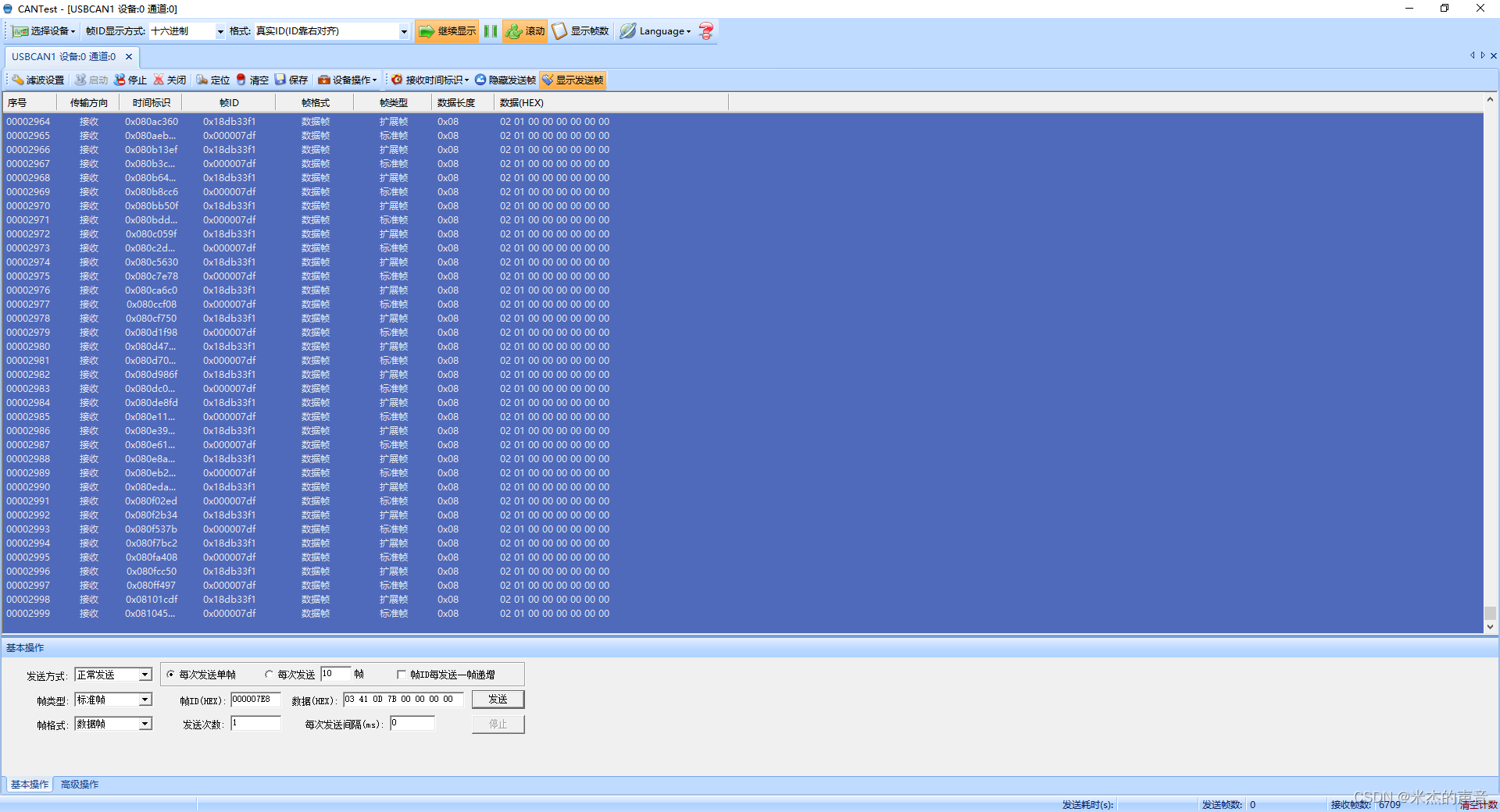Click the vertical scrollbar thumb of frame list
The height and width of the screenshot is (812, 1500).
pos(1490,613)
